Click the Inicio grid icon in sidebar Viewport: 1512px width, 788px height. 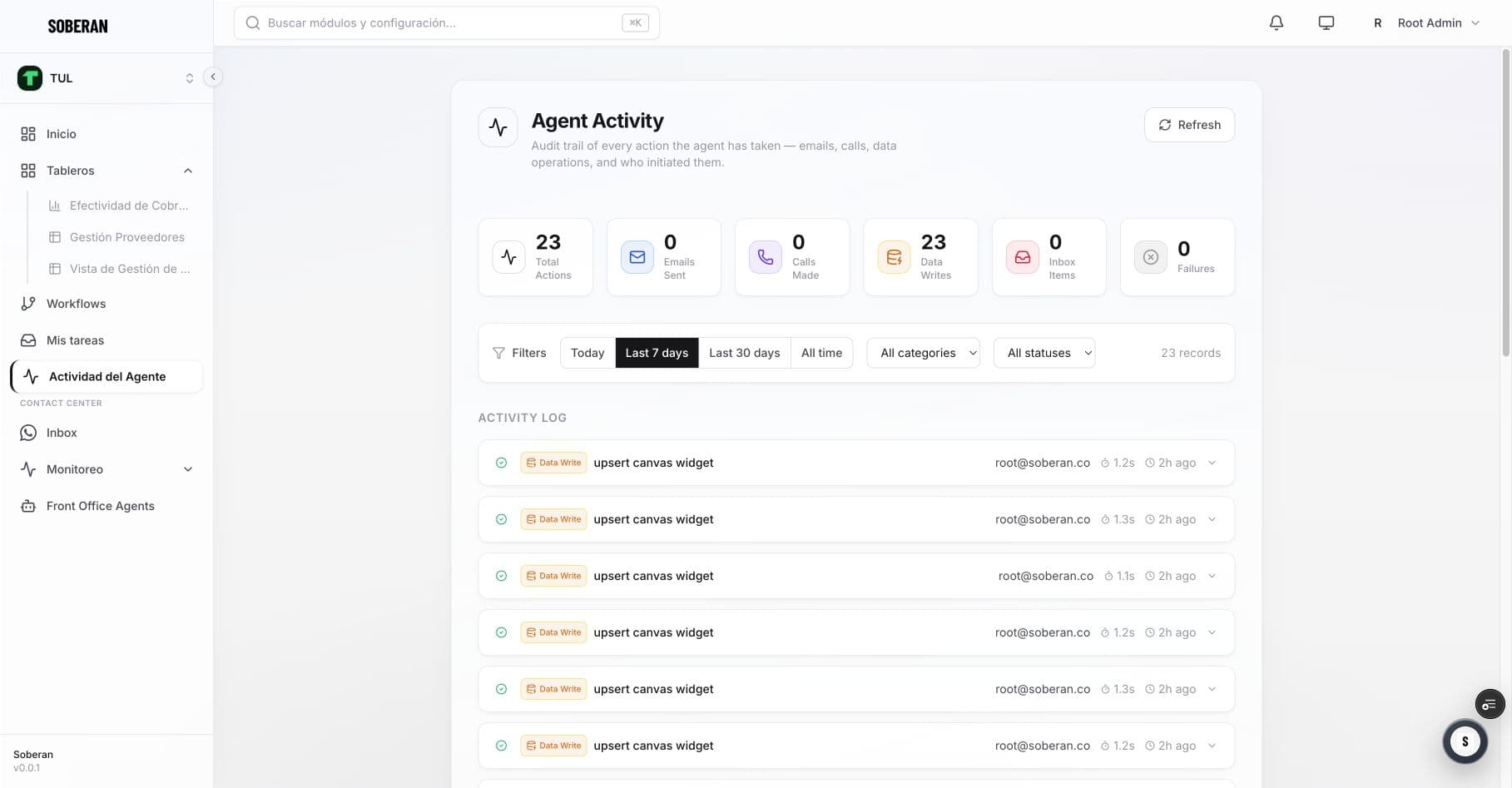coord(28,134)
